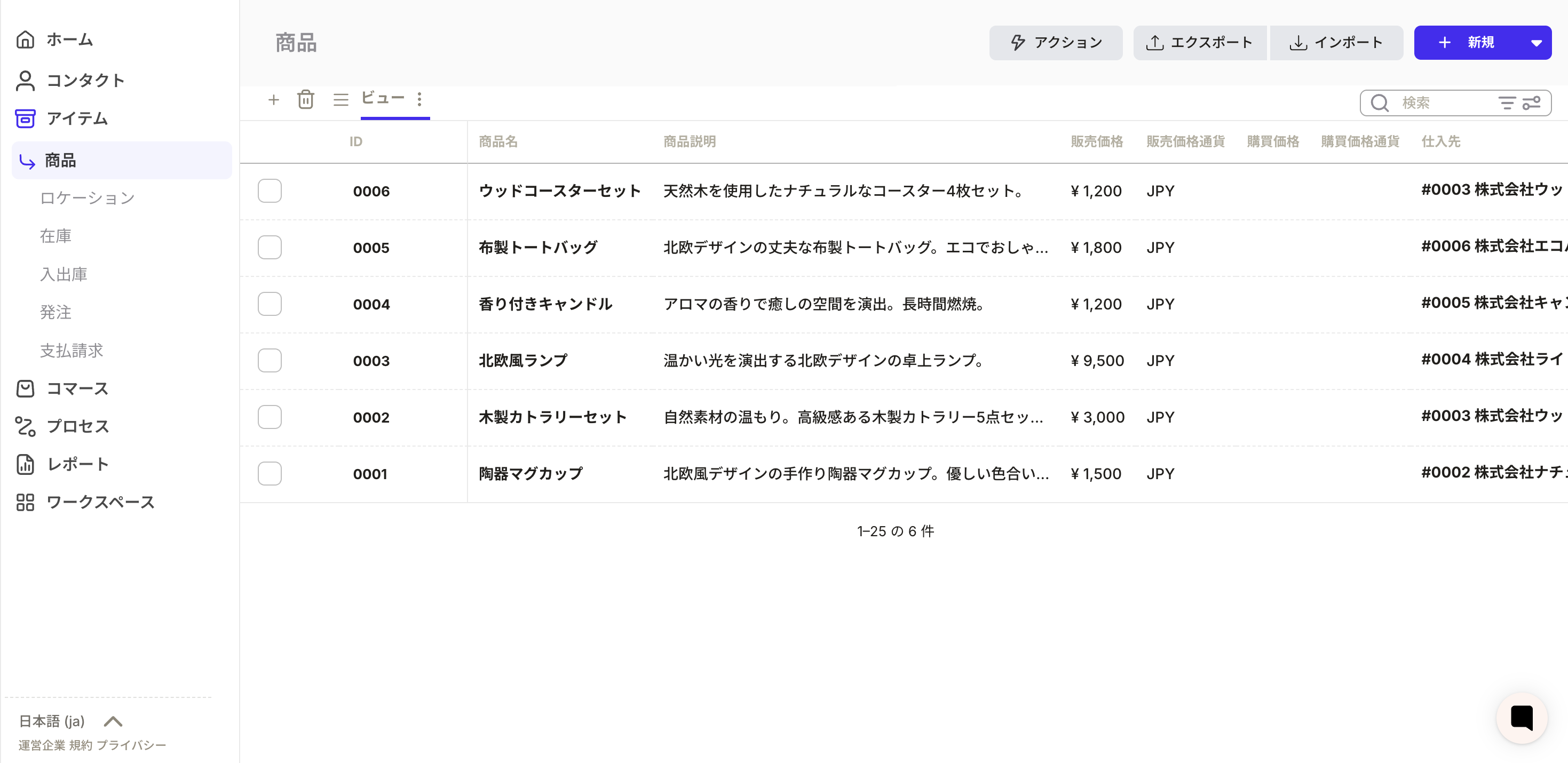Viewport: 1568px width, 763px height.
Task: Go to ホーム via the sidebar
Action: (69, 40)
